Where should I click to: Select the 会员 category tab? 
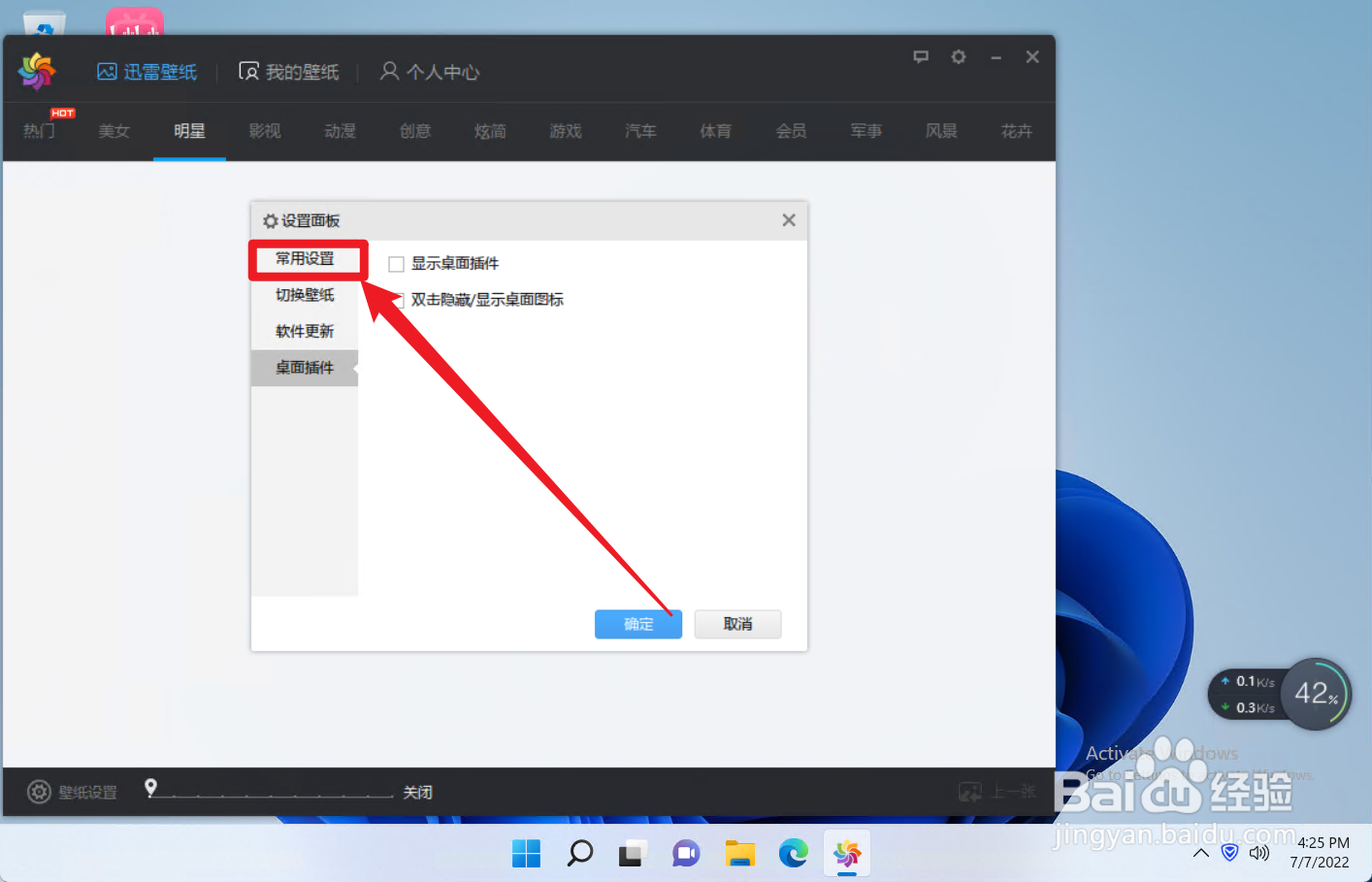coord(791,131)
